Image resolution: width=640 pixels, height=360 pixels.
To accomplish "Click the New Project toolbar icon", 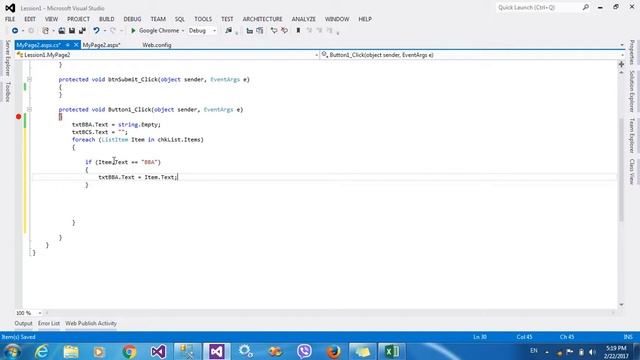I will pyautogui.click(x=45, y=31).
